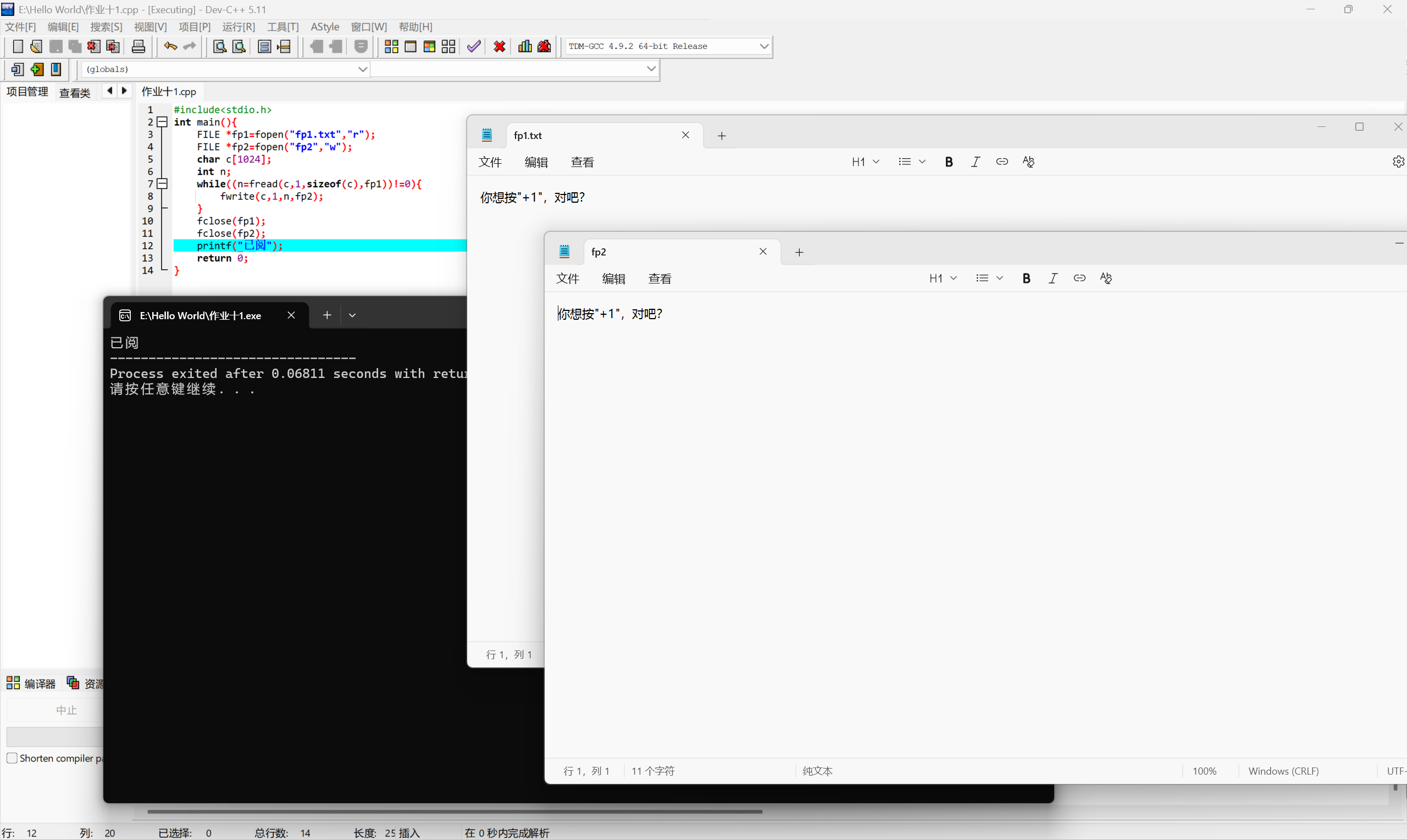The image size is (1407, 840).
Task: Switch to the 查看类 tab
Action: pos(75,92)
